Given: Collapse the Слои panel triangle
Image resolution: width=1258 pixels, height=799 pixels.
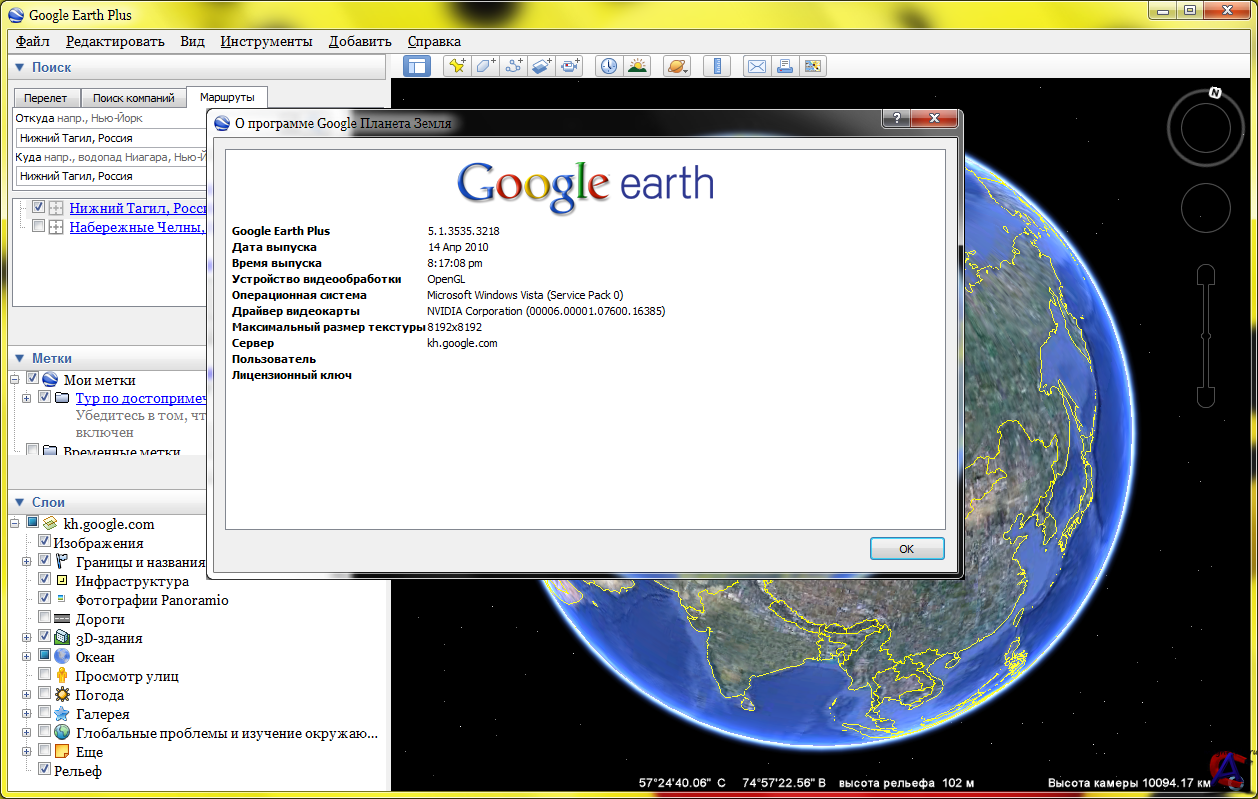Looking at the screenshot, I should 19,502.
